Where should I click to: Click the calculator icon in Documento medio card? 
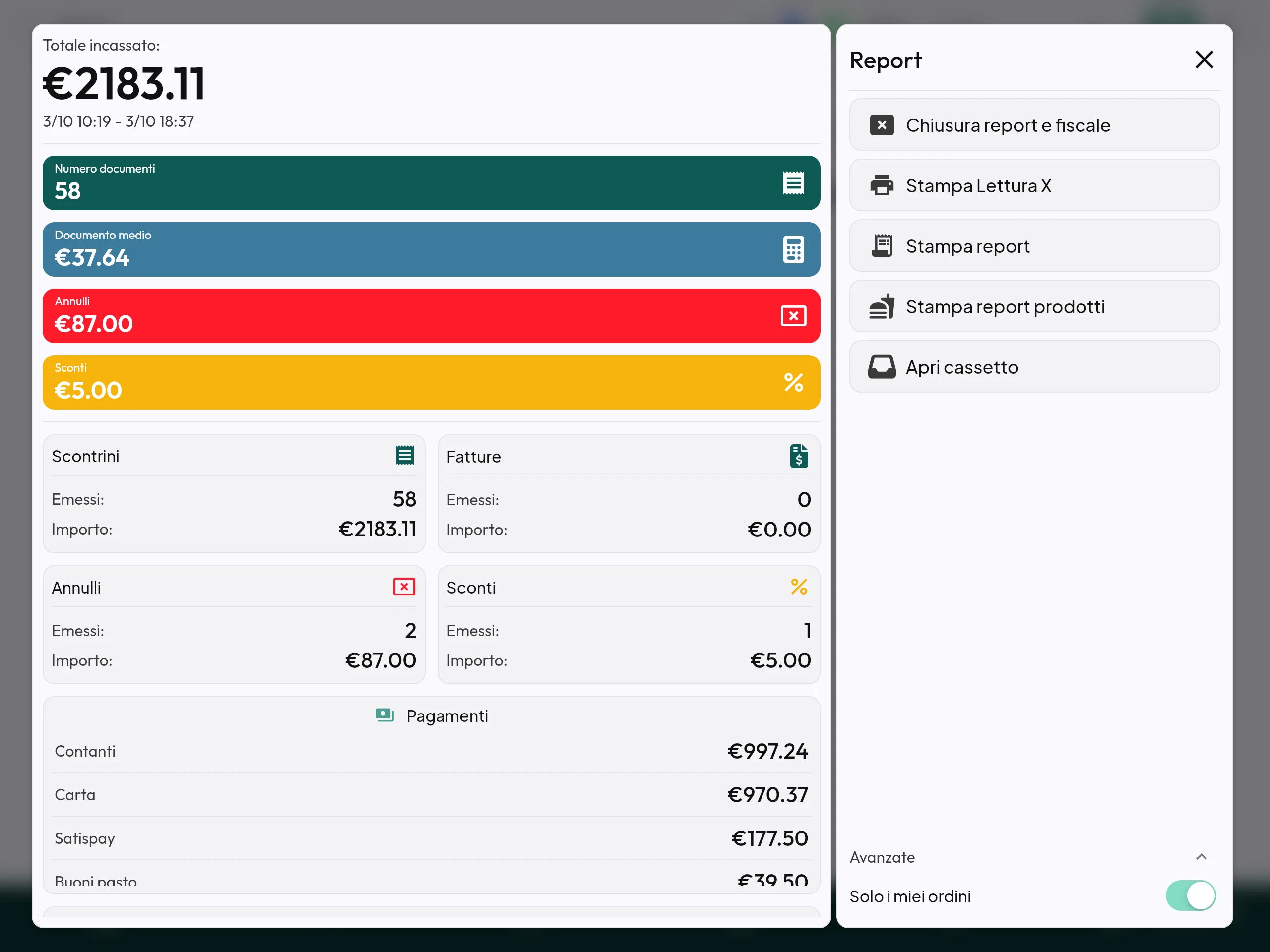pyautogui.click(x=793, y=249)
